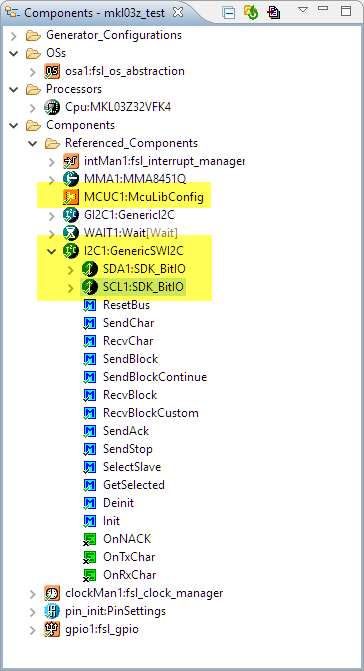
Task: Select the RecvChar method
Action: (x=128, y=341)
